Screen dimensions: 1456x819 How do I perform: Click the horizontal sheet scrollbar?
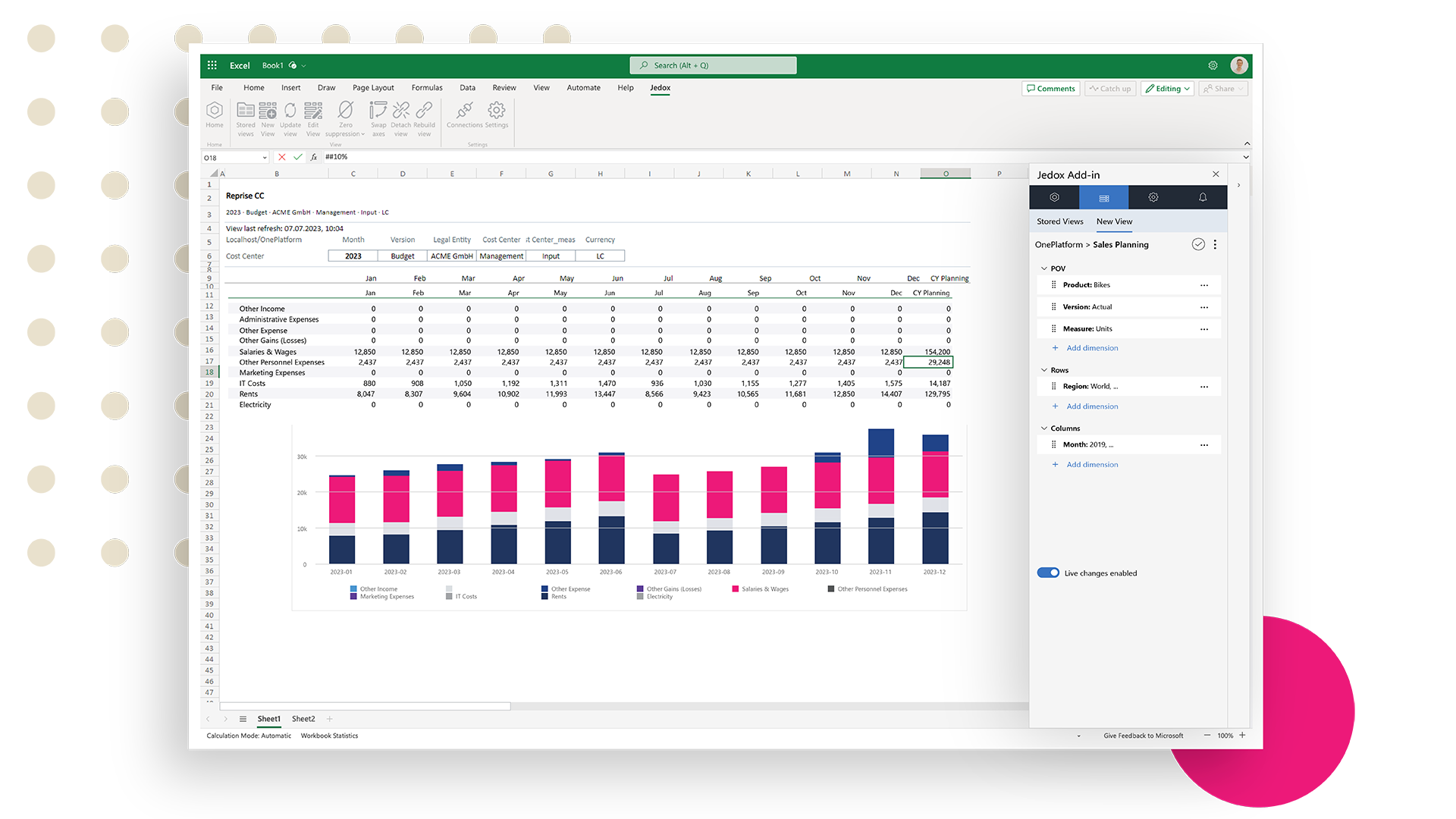point(365,706)
